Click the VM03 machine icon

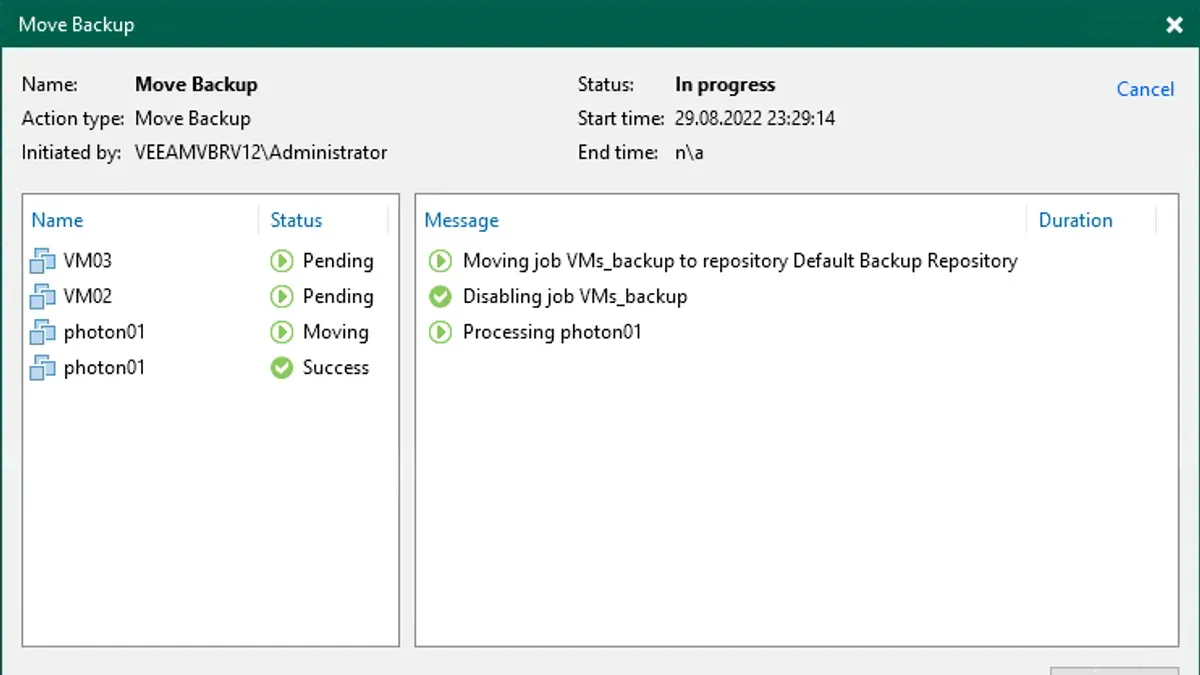42,262
